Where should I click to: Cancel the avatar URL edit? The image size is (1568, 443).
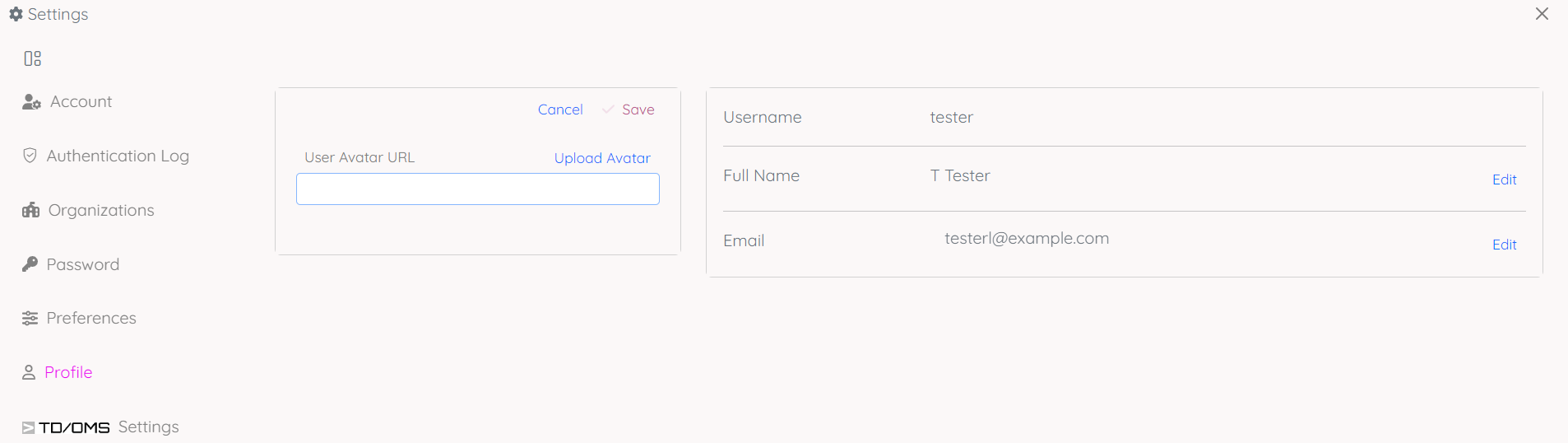tap(560, 110)
